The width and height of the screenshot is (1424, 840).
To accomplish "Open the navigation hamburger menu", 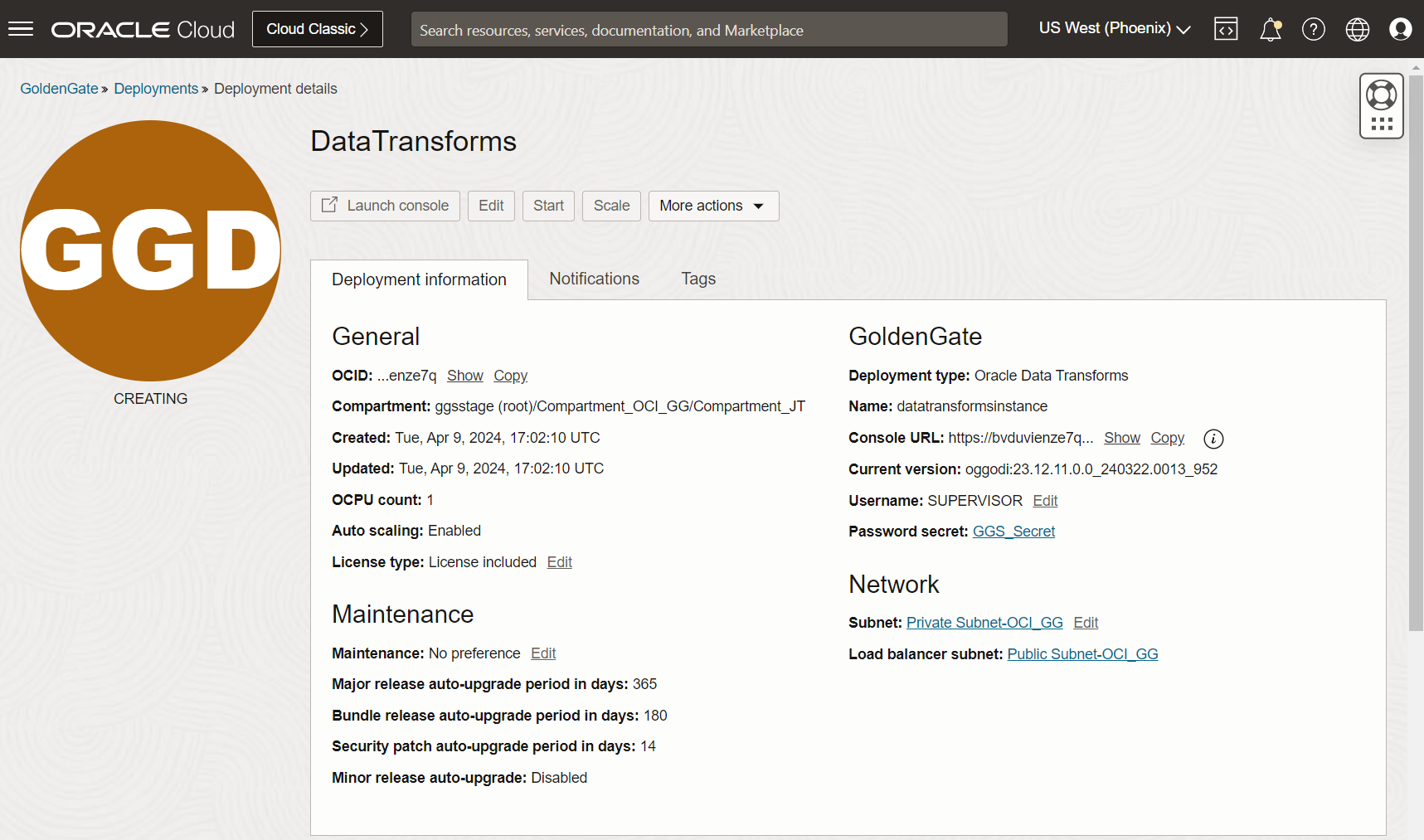I will pos(21,29).
